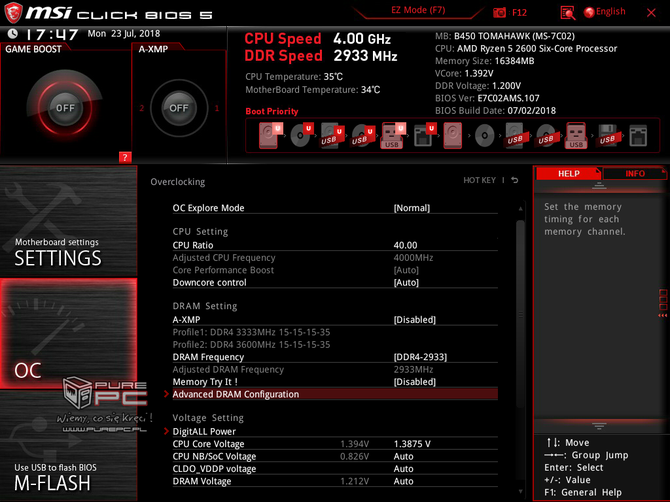Screen dimensions: 670x502
Task: Click Profile2: DDR4 3600MHz 15-15-15-35 text
Action: point(251,344)
